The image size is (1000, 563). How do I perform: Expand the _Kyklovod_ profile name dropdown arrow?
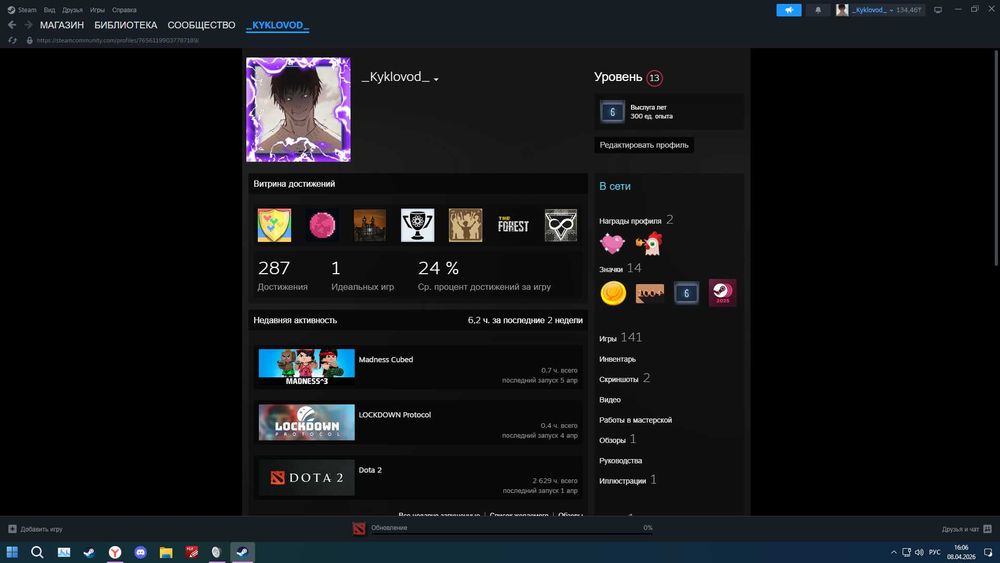(436, 79)
